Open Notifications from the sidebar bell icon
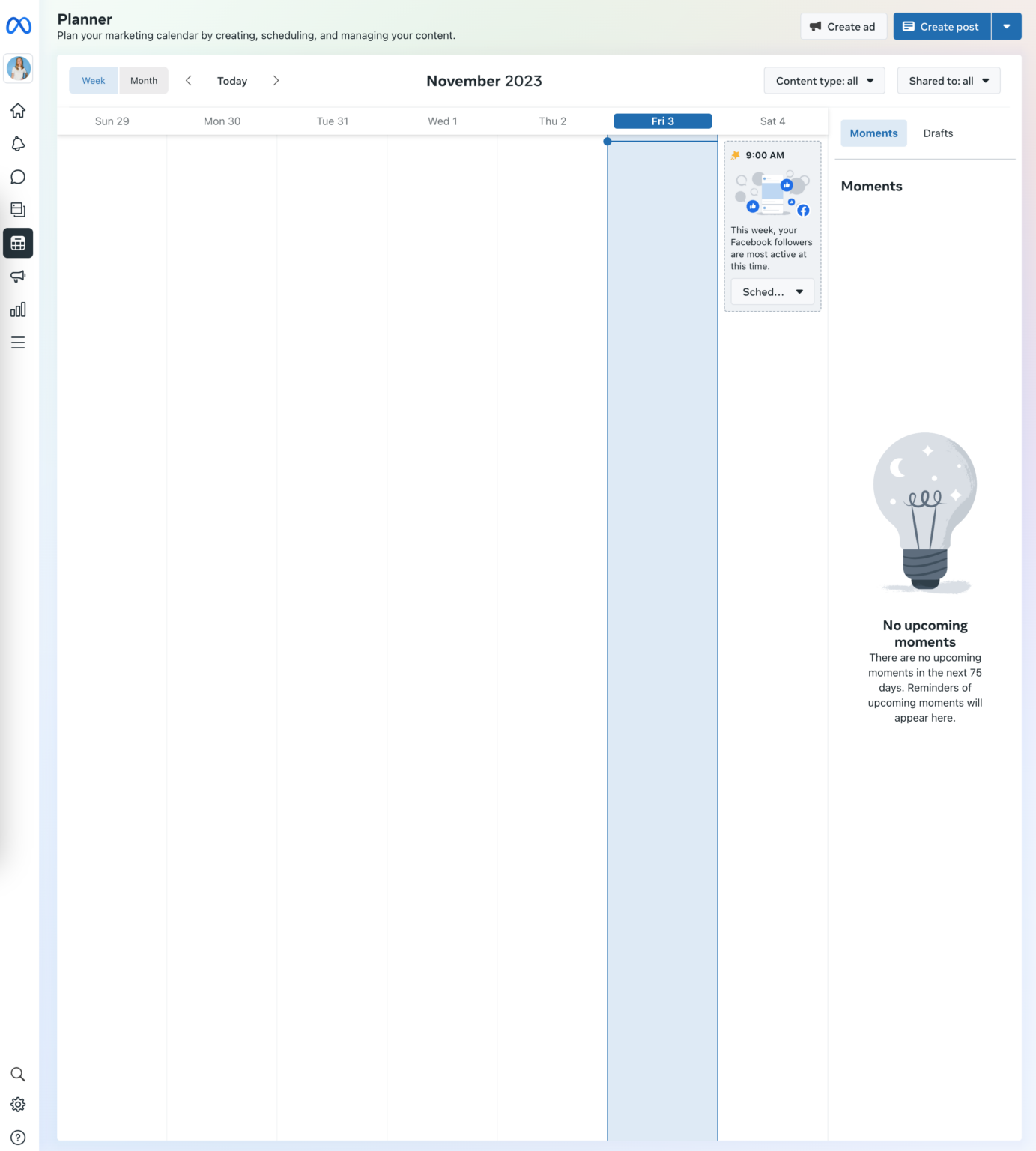1036x1151 pixels. click(x=18, y=143)
